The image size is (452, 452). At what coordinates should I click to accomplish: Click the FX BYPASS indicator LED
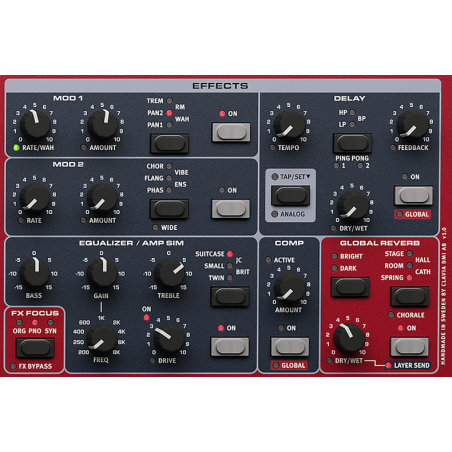[x=13, y=366]
